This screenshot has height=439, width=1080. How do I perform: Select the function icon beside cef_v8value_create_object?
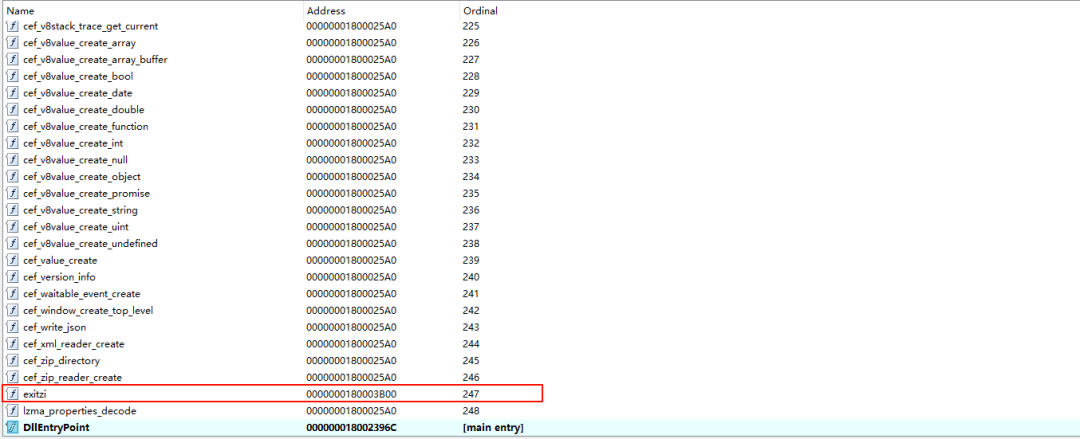click(12, 176)
